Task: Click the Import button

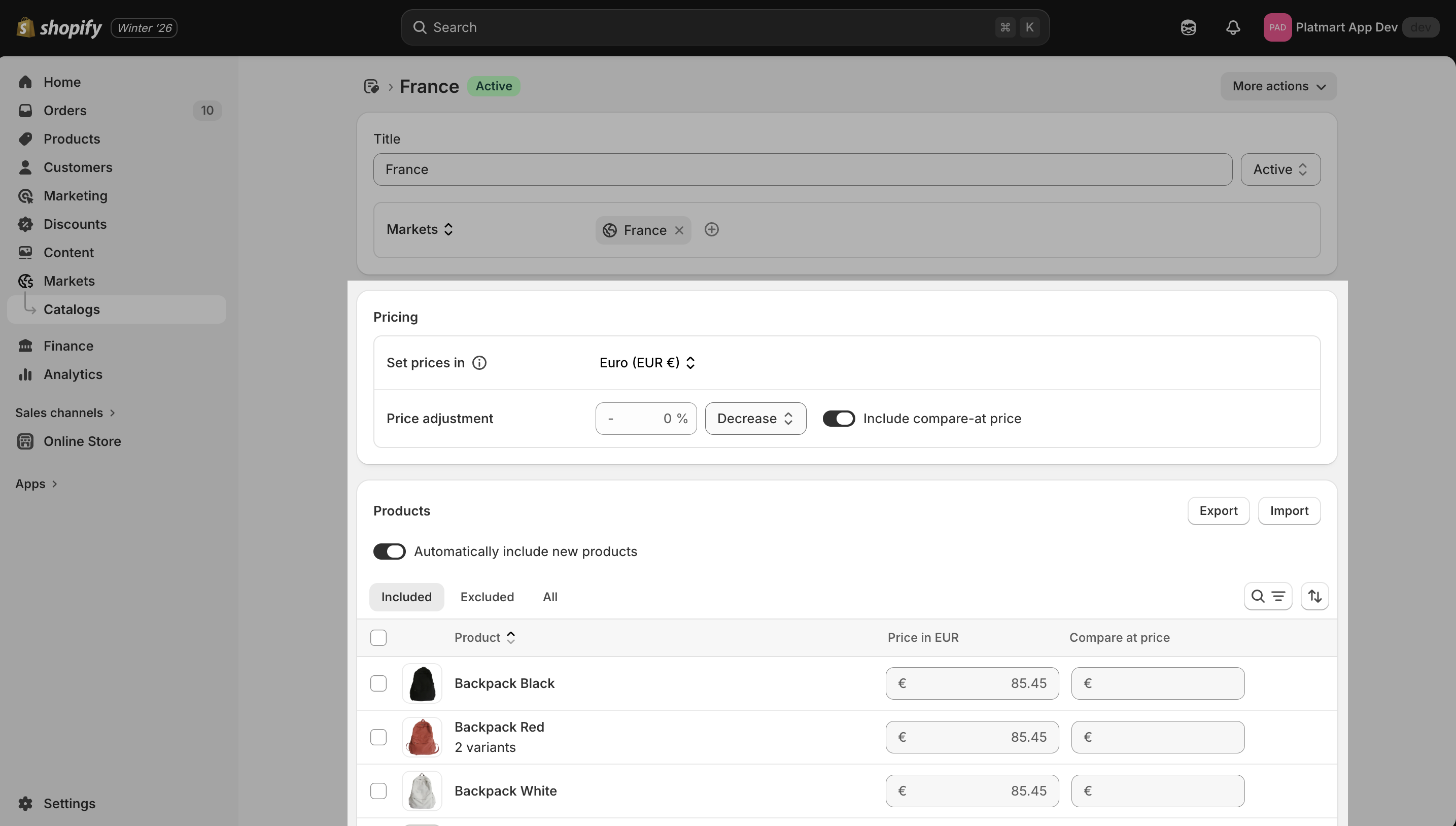Action: tap(1289, 510)
